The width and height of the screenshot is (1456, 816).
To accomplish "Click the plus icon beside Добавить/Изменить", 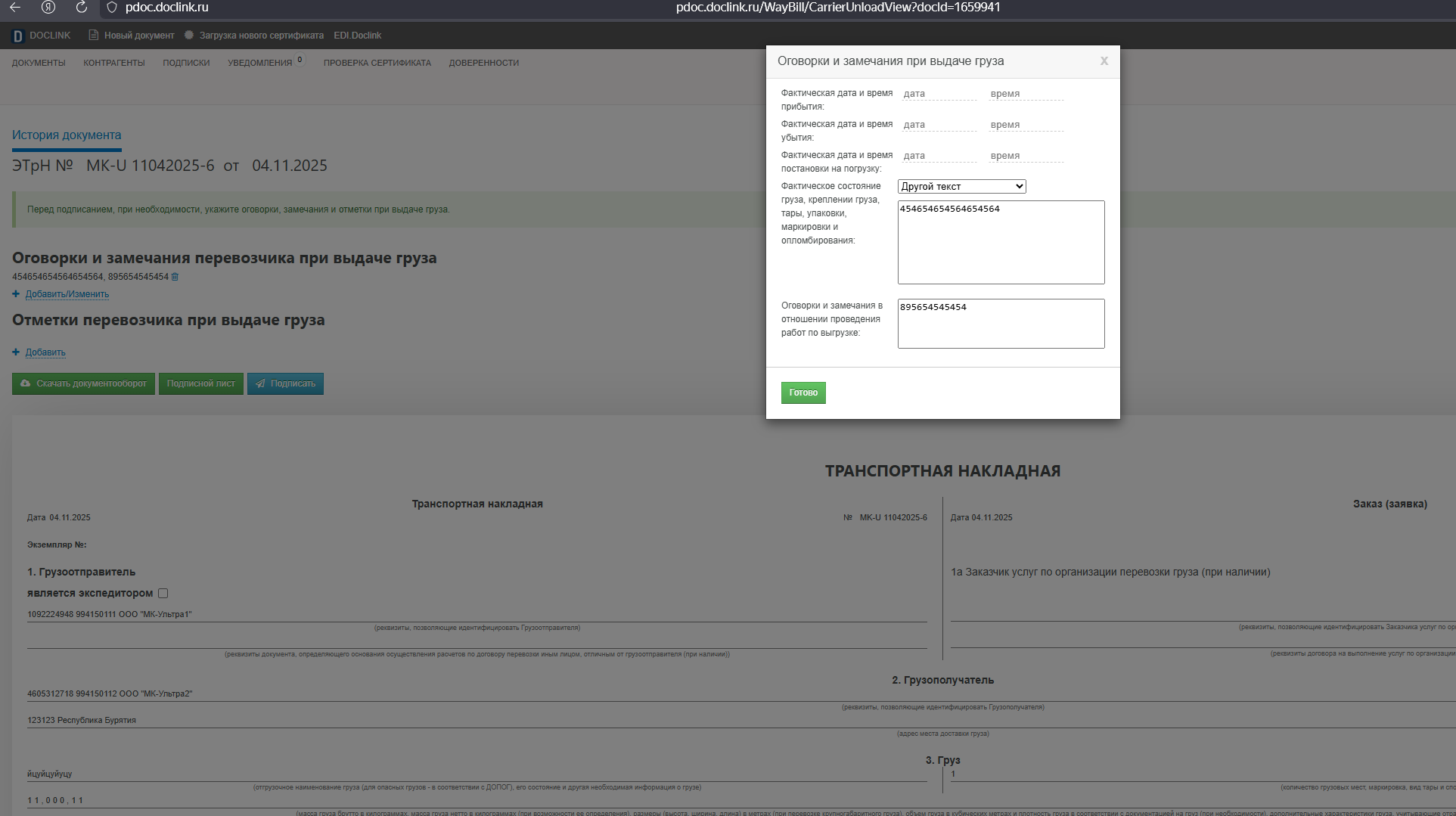I will (x=16, y=294).
